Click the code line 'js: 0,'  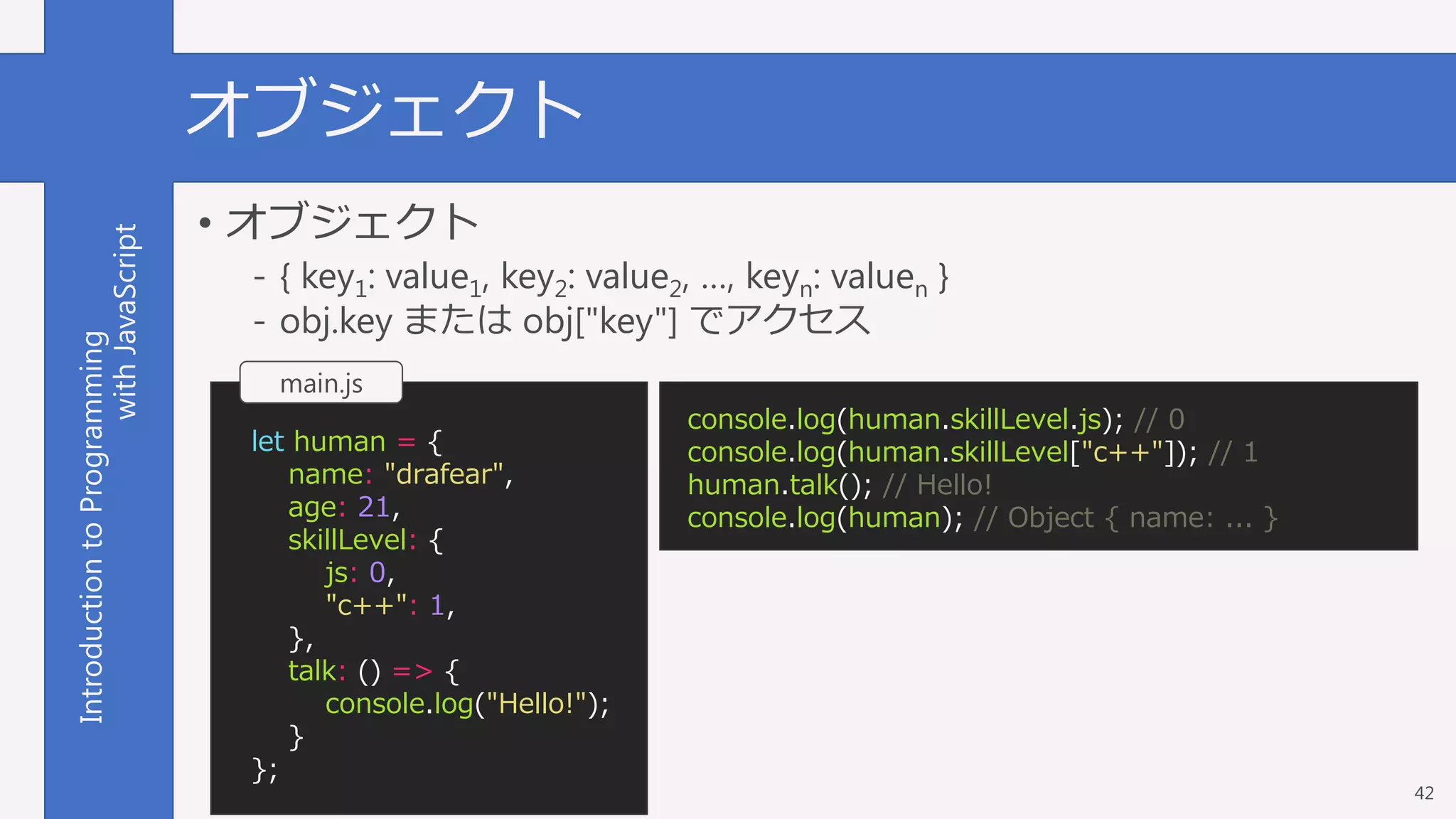[x=360, y=572]
